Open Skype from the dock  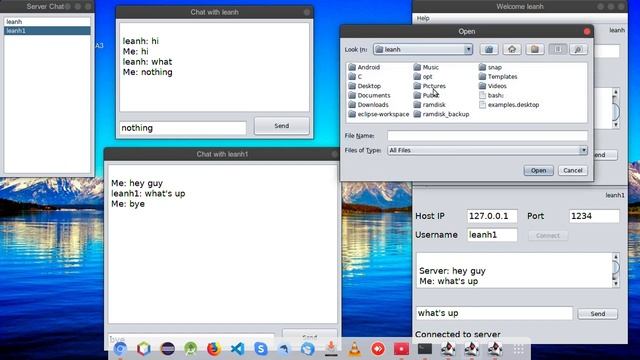coord(261,349)
